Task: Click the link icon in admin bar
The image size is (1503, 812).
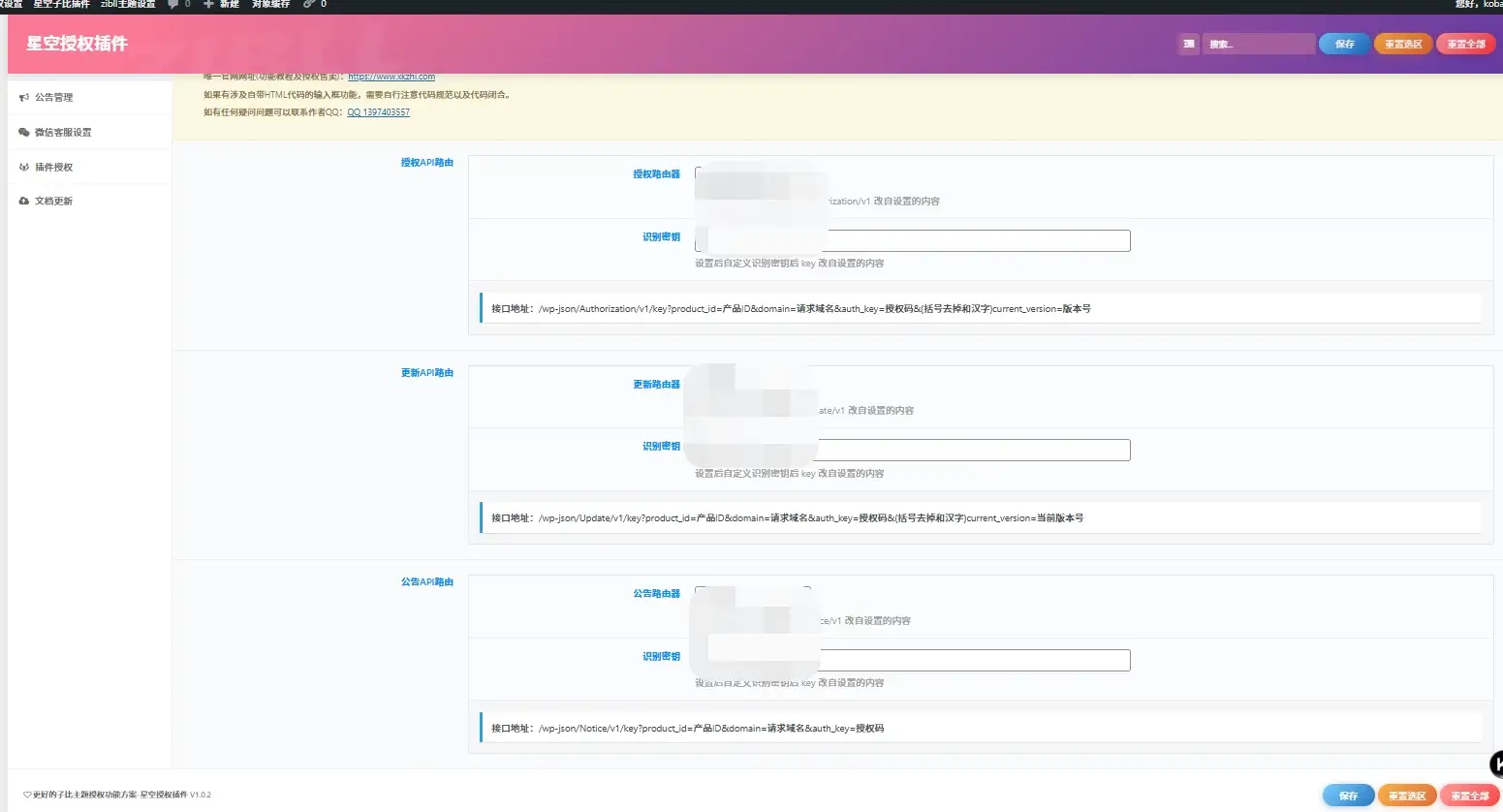Action: 309,5
